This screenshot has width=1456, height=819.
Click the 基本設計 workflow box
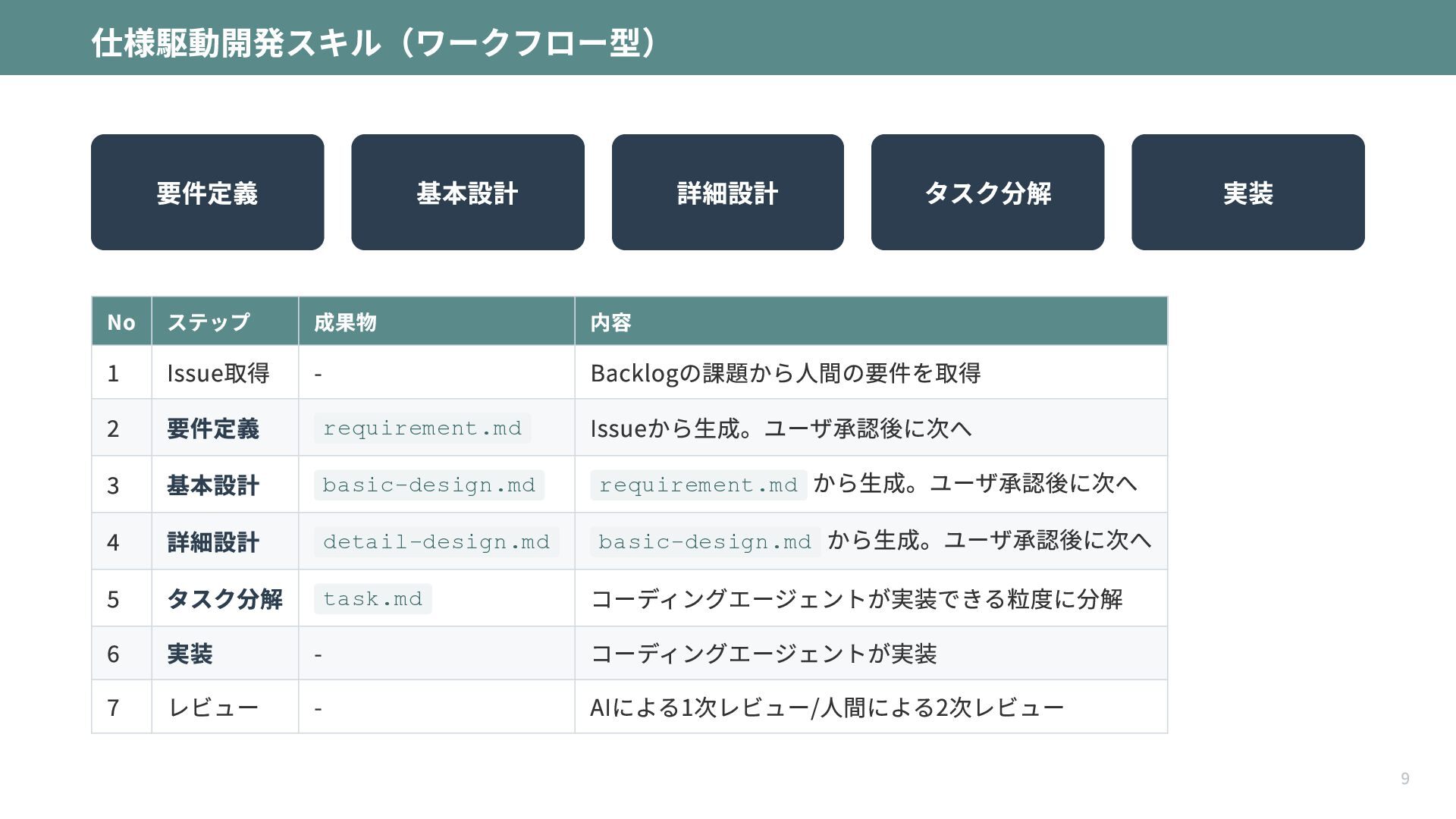coord(467,193)
